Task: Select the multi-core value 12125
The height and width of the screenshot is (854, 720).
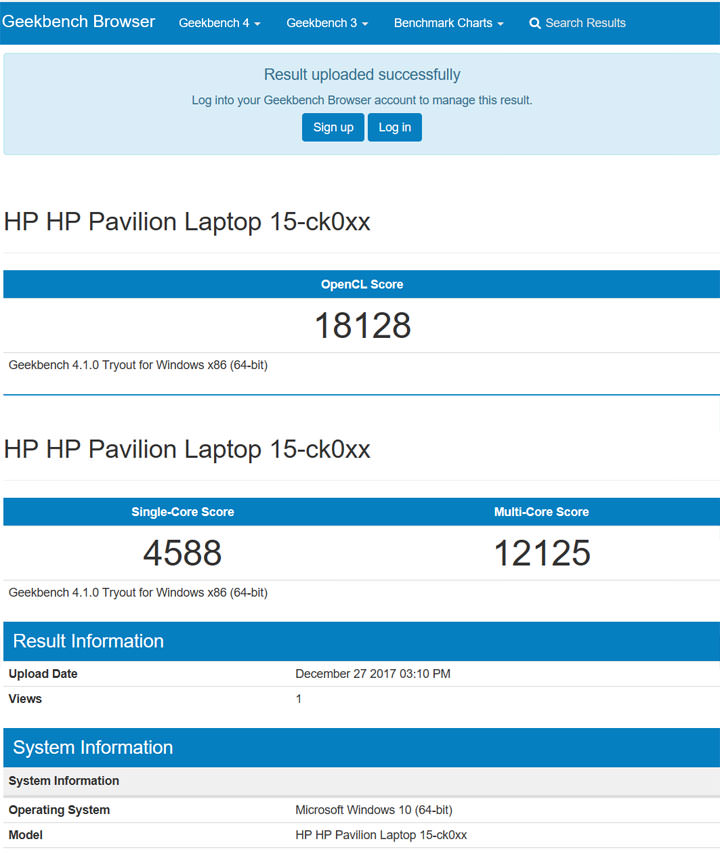Action: click(x=542, y=553)
